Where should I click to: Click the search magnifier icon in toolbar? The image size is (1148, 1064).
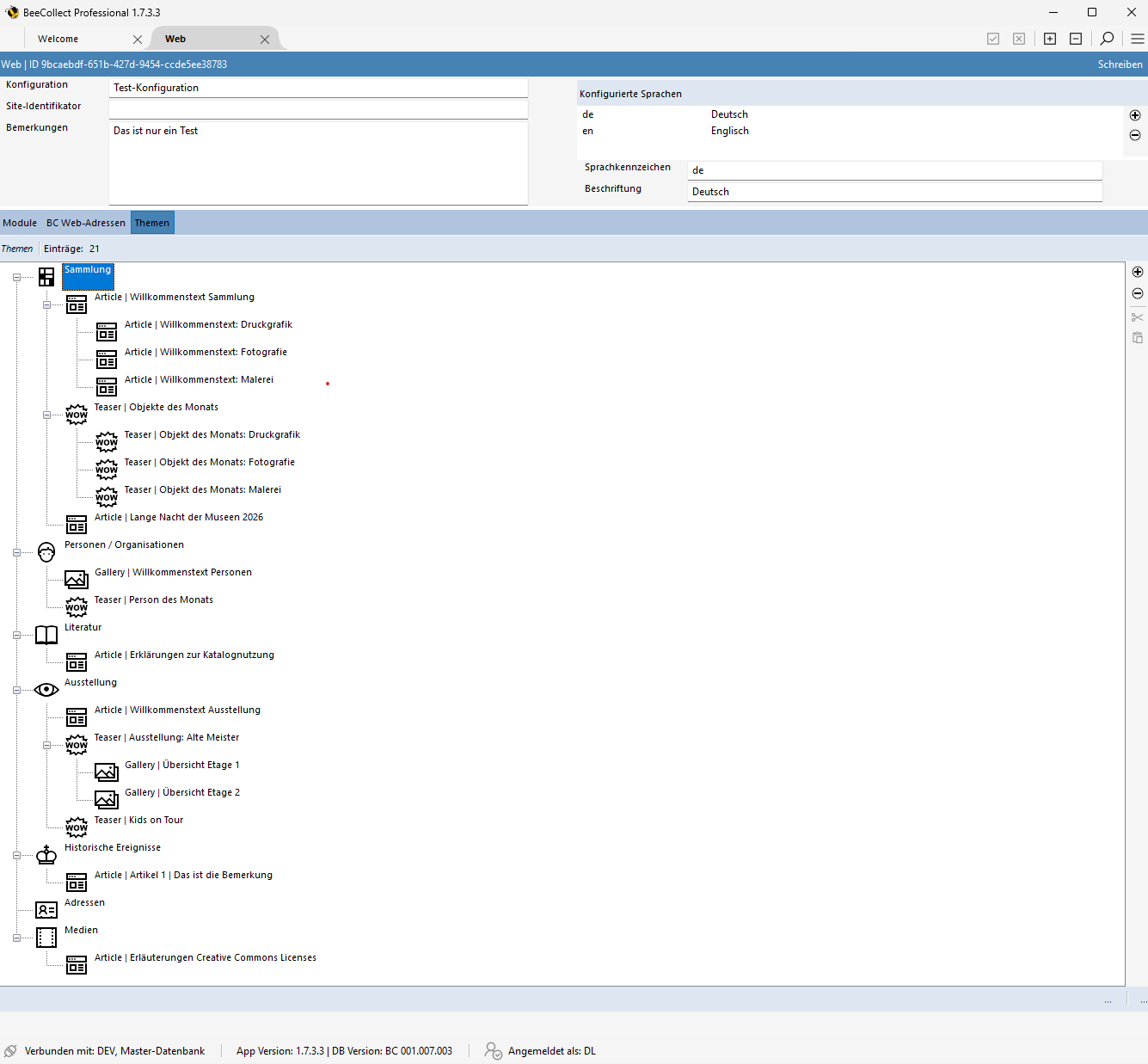click(1107, 39)
